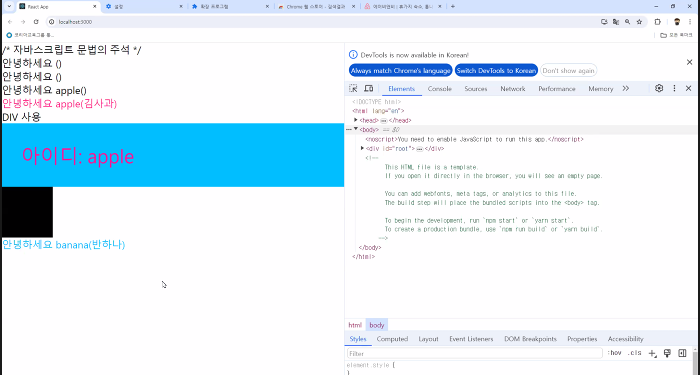Open the all bookmarks folder
Viewport: 700px width, 375px height.
tap(676, 35)
